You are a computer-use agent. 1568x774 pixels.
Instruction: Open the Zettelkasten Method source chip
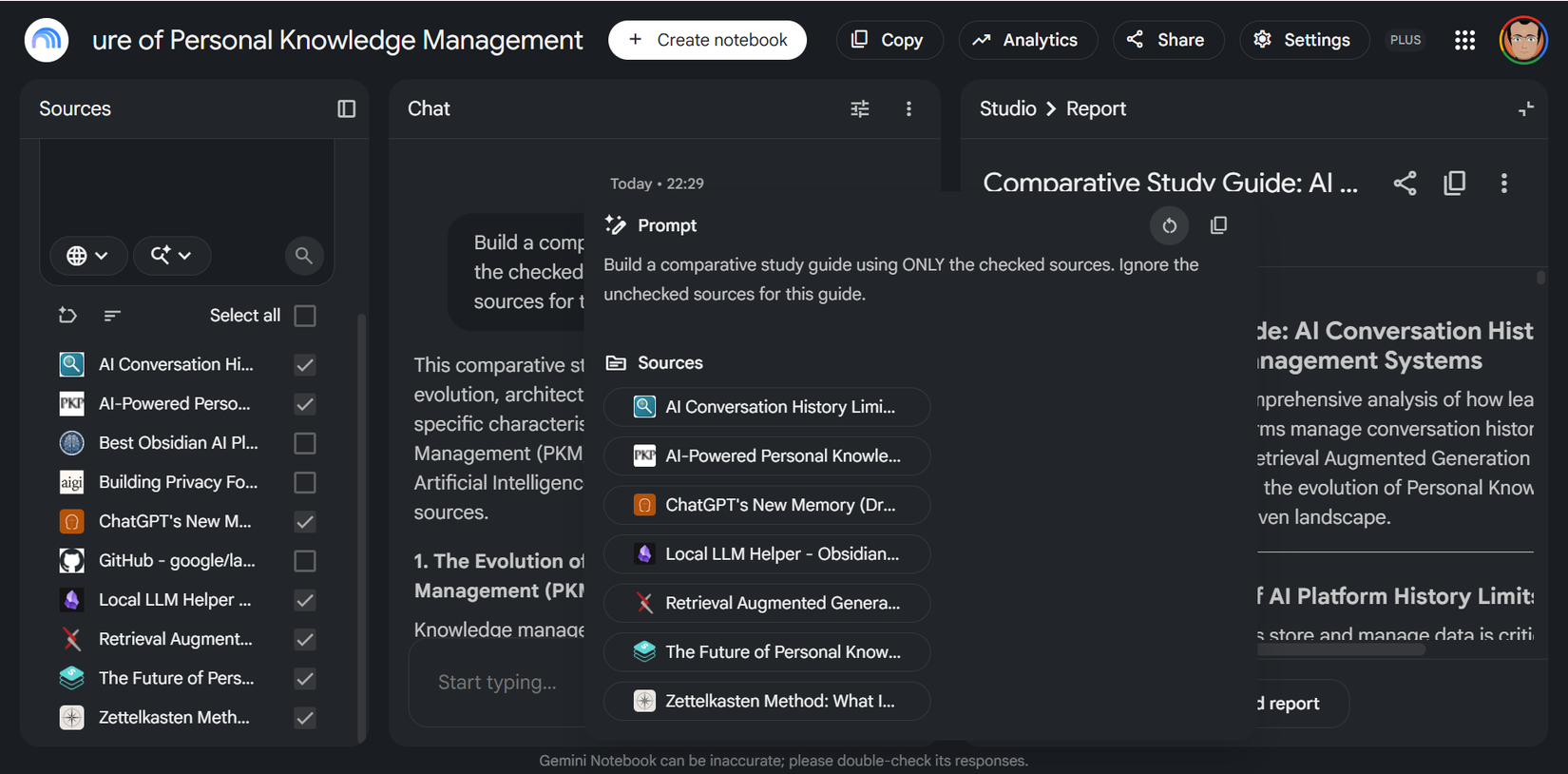767,701
